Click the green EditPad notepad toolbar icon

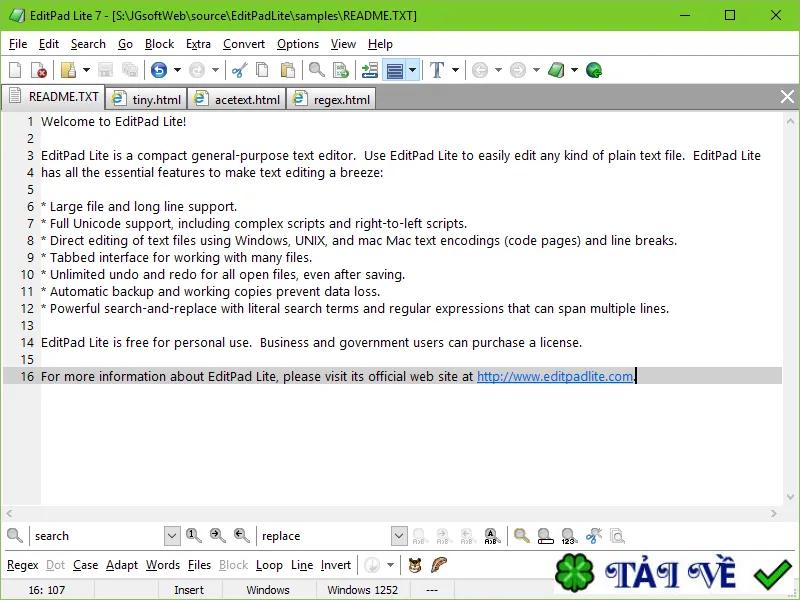[556, 70]
